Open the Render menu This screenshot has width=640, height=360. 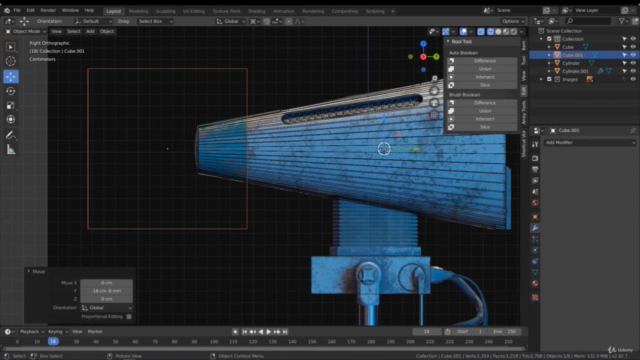tap(48, 10)
